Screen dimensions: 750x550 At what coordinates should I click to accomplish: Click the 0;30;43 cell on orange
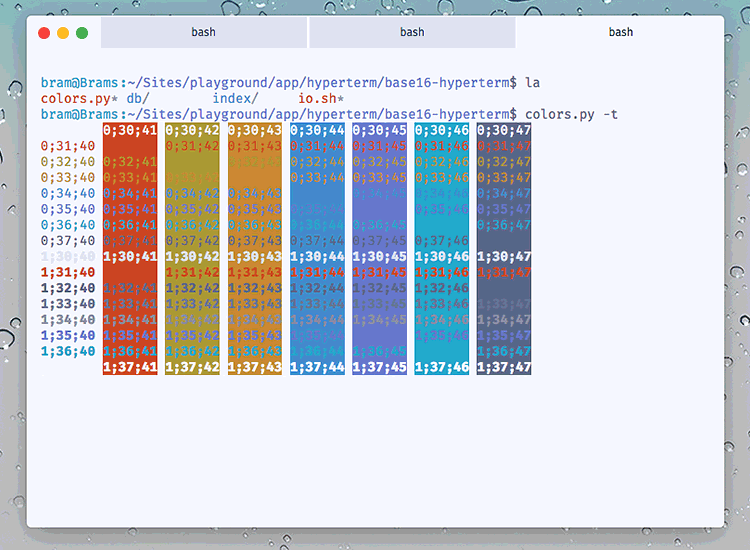[255, 130]
